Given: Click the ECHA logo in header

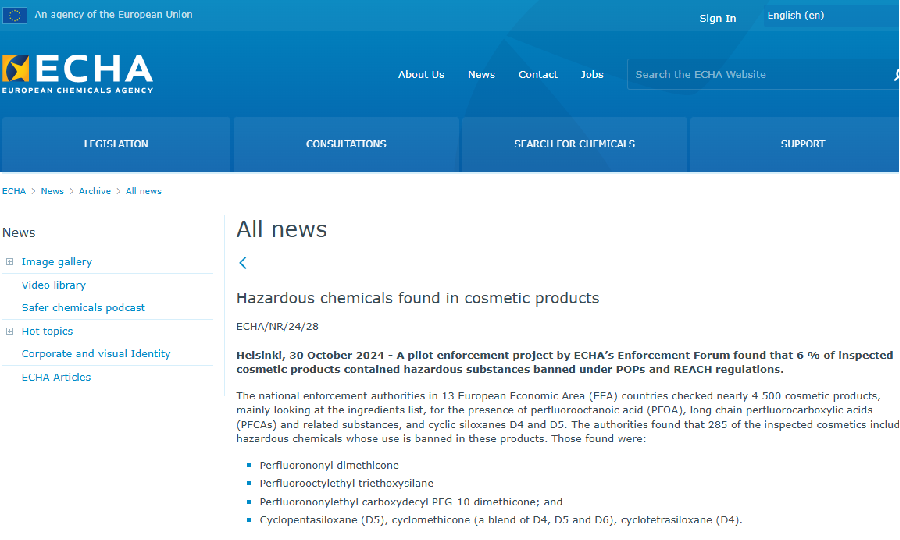Looking at the screenshot, I should [78, 74].
